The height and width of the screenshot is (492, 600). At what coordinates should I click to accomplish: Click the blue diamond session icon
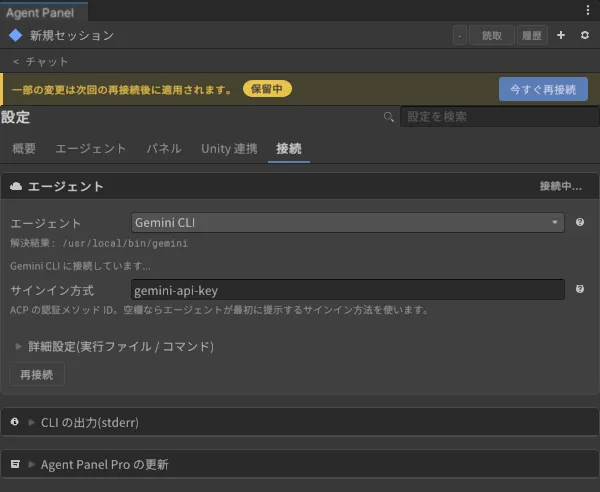(x=16, y=35)
